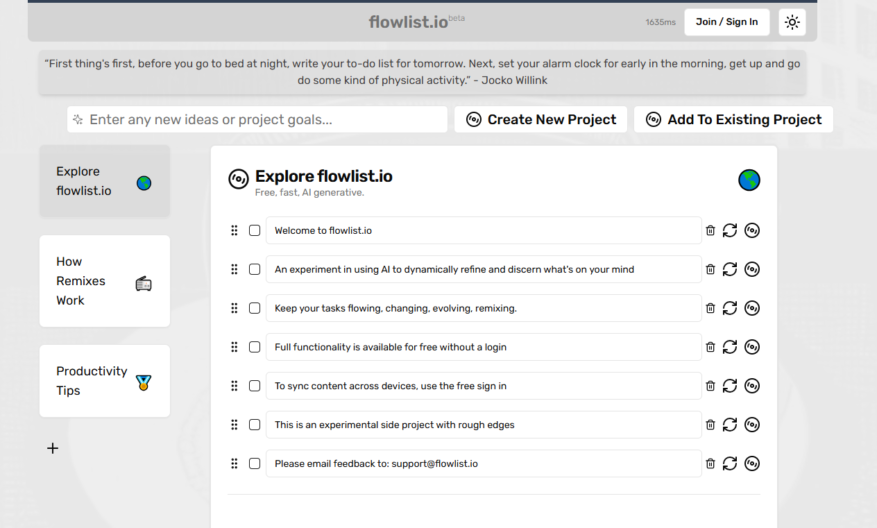Image resolution: width=877 pixels, height=528 pixels.
Task: Click the globe emoji in project header
Action: point(749,180)
